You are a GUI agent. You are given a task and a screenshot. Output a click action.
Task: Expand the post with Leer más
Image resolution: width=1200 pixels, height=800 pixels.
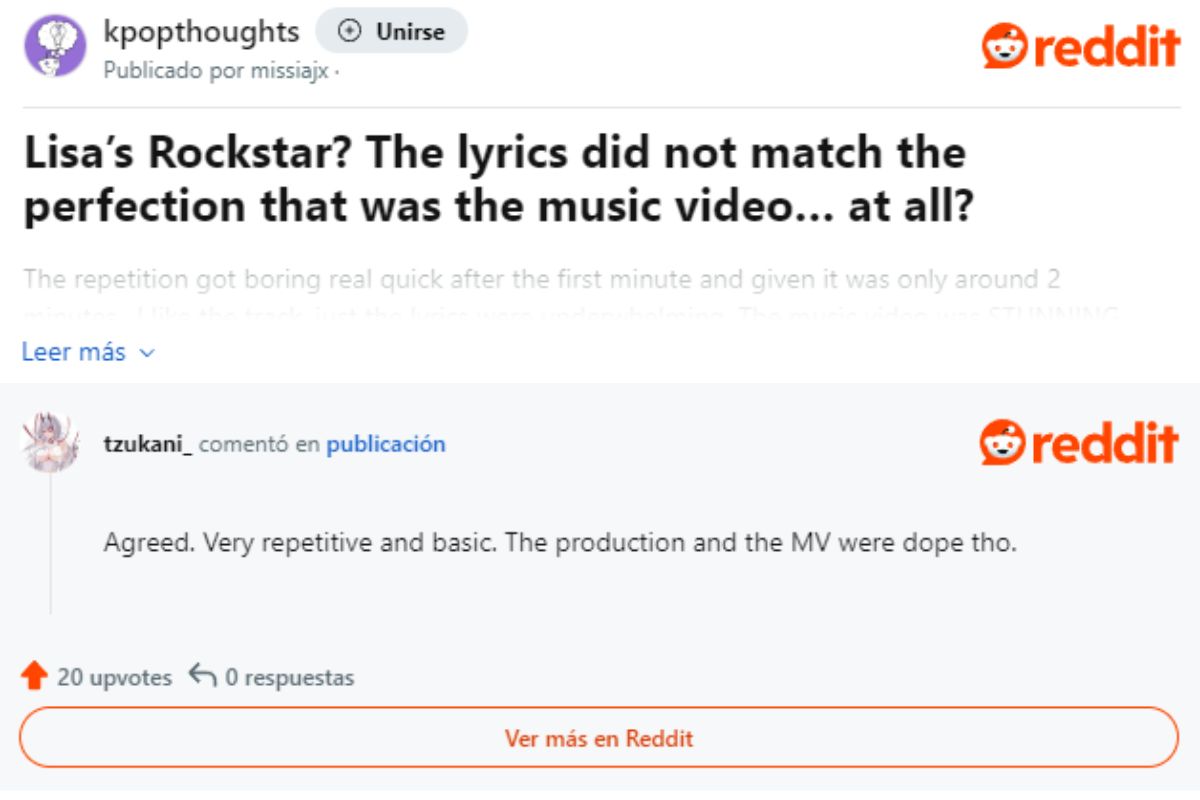(74, 352)
